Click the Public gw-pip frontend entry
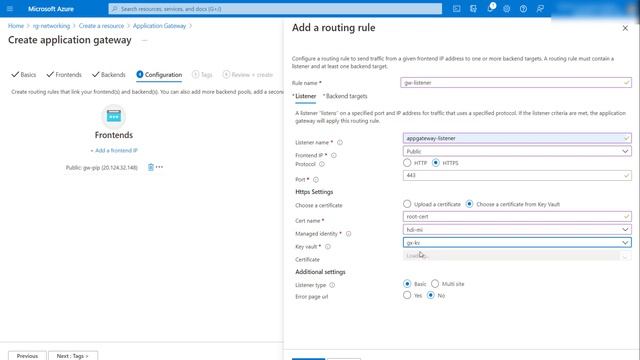The width and height of the screenshot is (640, 360). coord(102,167)
